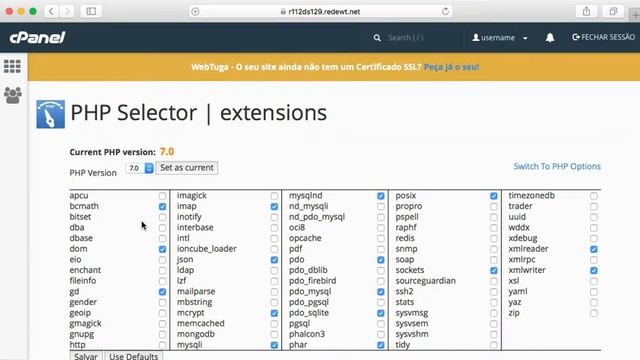Uncheck the dom extension
This screenshot has width=640, height=360.
click(x=162, y=249)
